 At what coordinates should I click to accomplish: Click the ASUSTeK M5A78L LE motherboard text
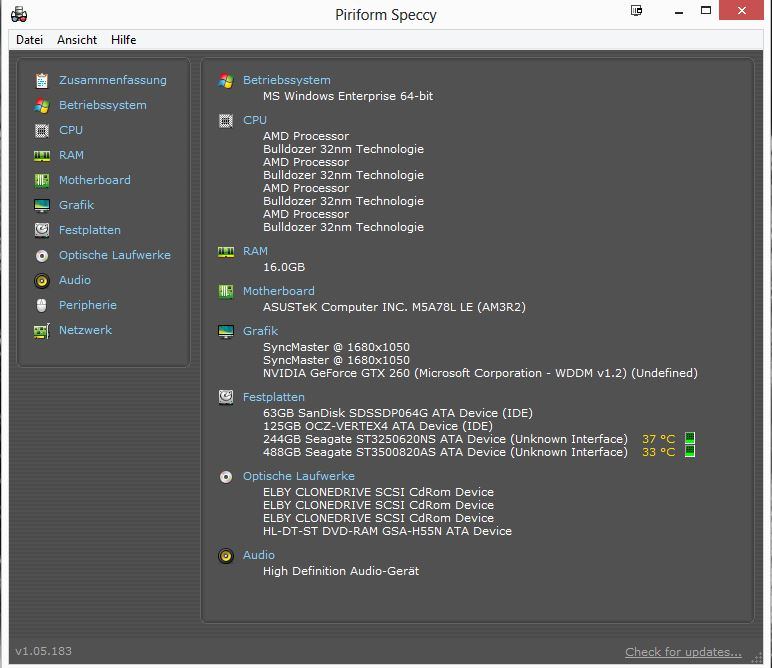point(394,307)
